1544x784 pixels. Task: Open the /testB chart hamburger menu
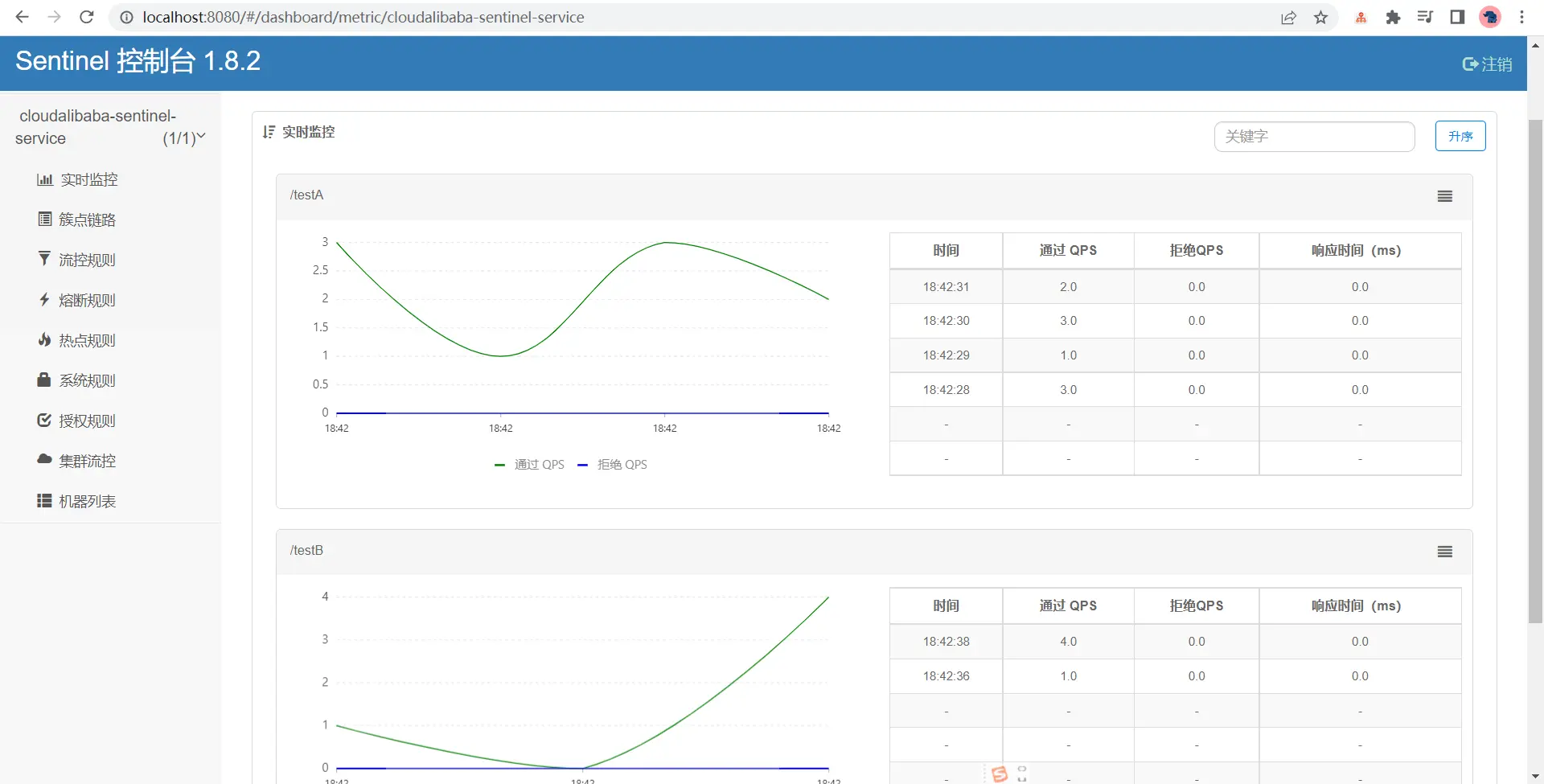[1445, 552]
